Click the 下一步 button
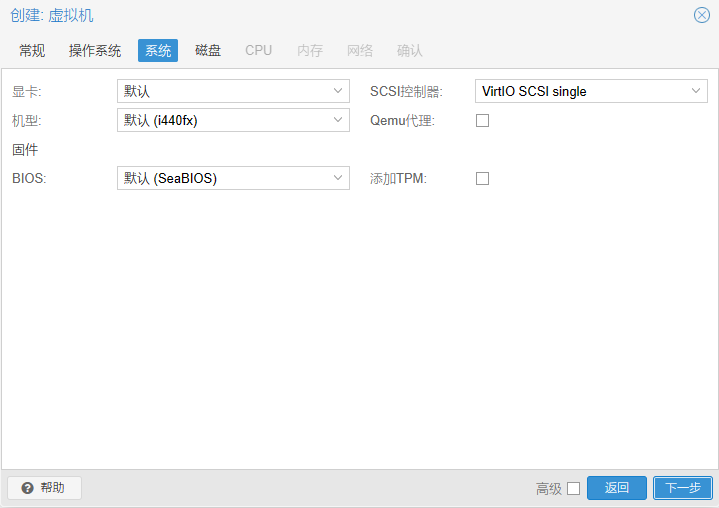This screenshot has height=508, width=719. tap(683, 488)
